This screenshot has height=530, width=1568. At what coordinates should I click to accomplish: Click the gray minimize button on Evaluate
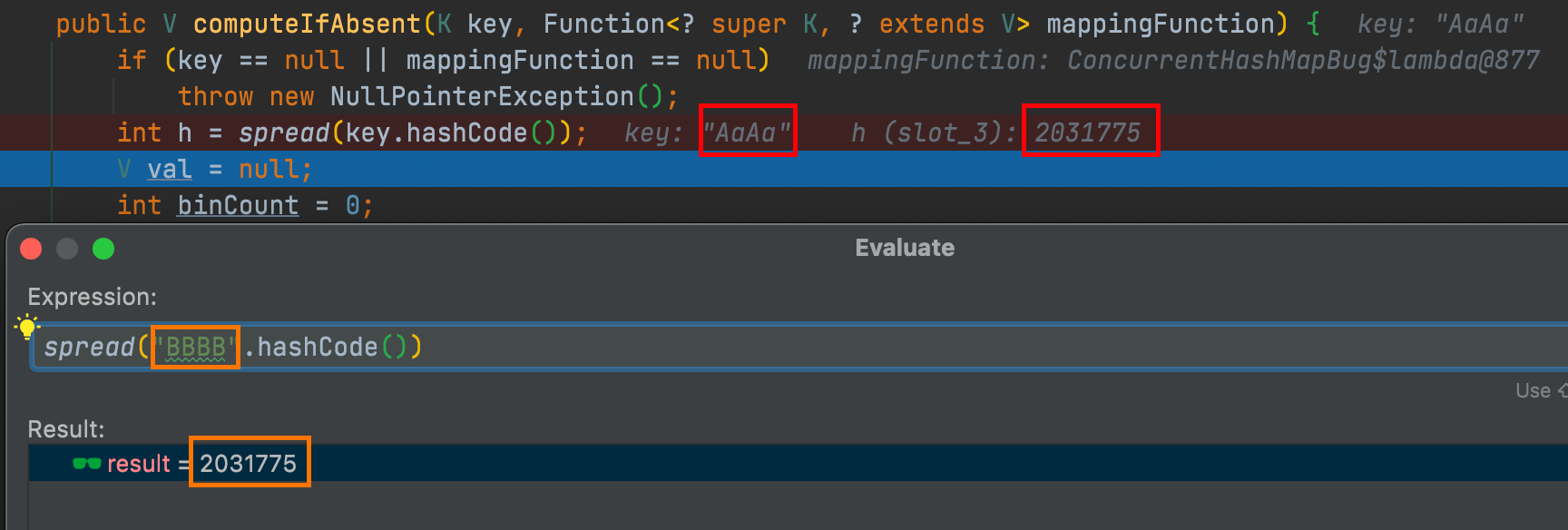tap(67, 249)
